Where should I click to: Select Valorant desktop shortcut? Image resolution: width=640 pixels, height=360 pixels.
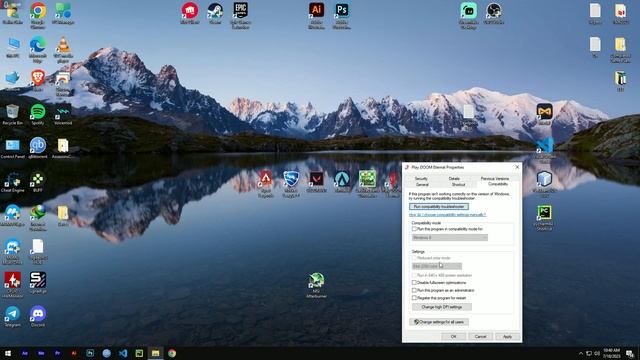pos(316,182)
